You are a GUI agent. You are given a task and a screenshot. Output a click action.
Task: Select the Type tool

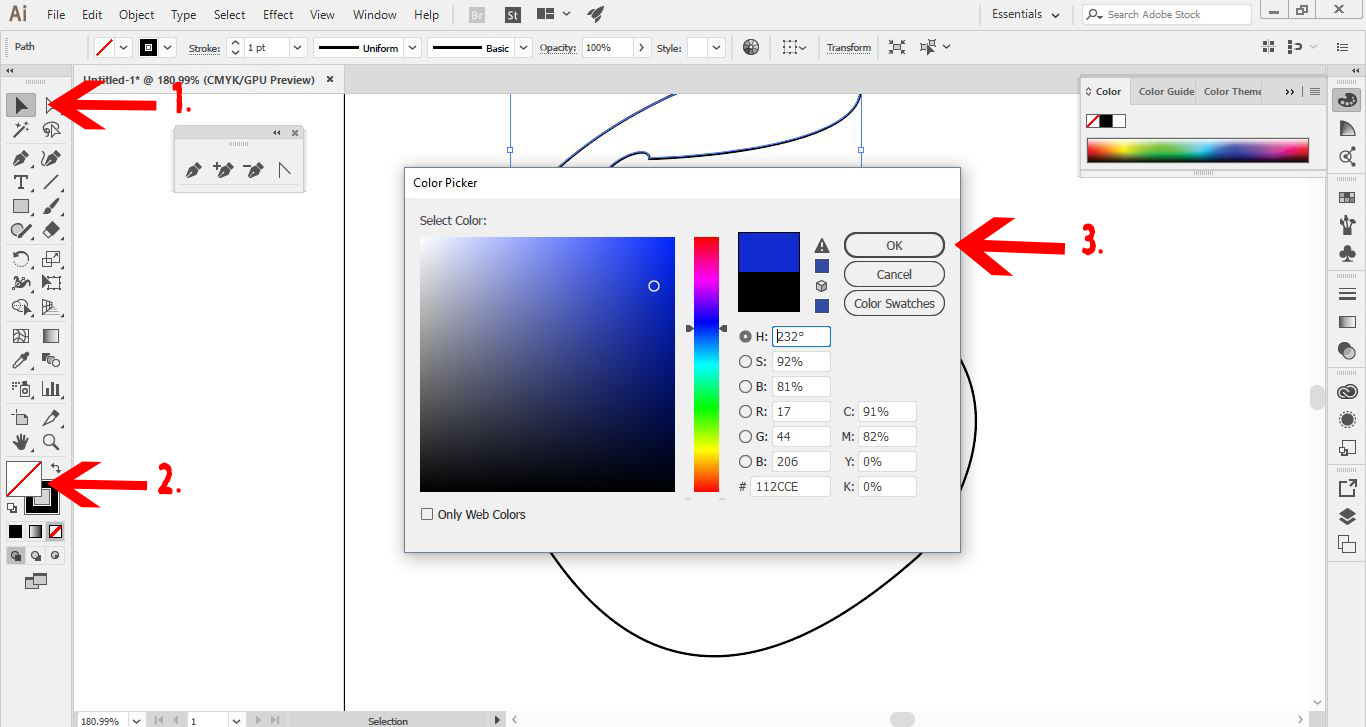pyautogui.click(x=21, y=182)
